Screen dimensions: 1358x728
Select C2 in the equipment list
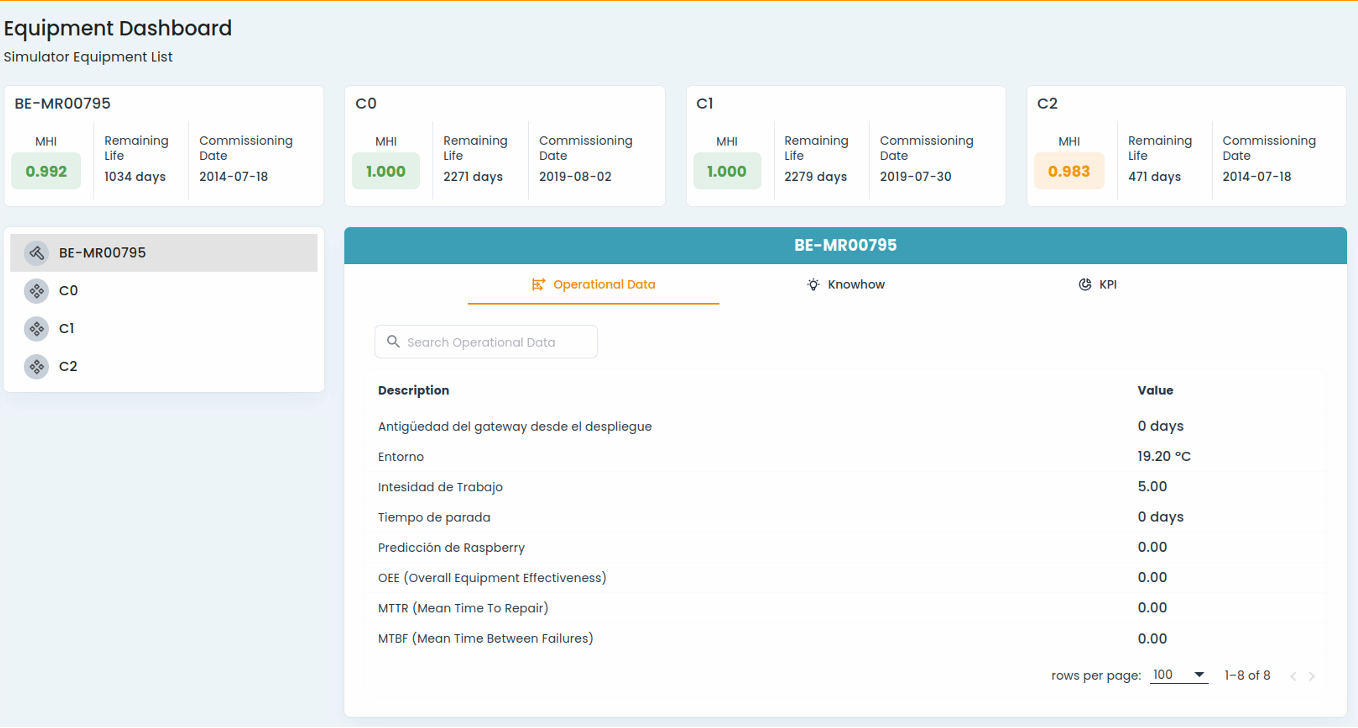[164, 367]
